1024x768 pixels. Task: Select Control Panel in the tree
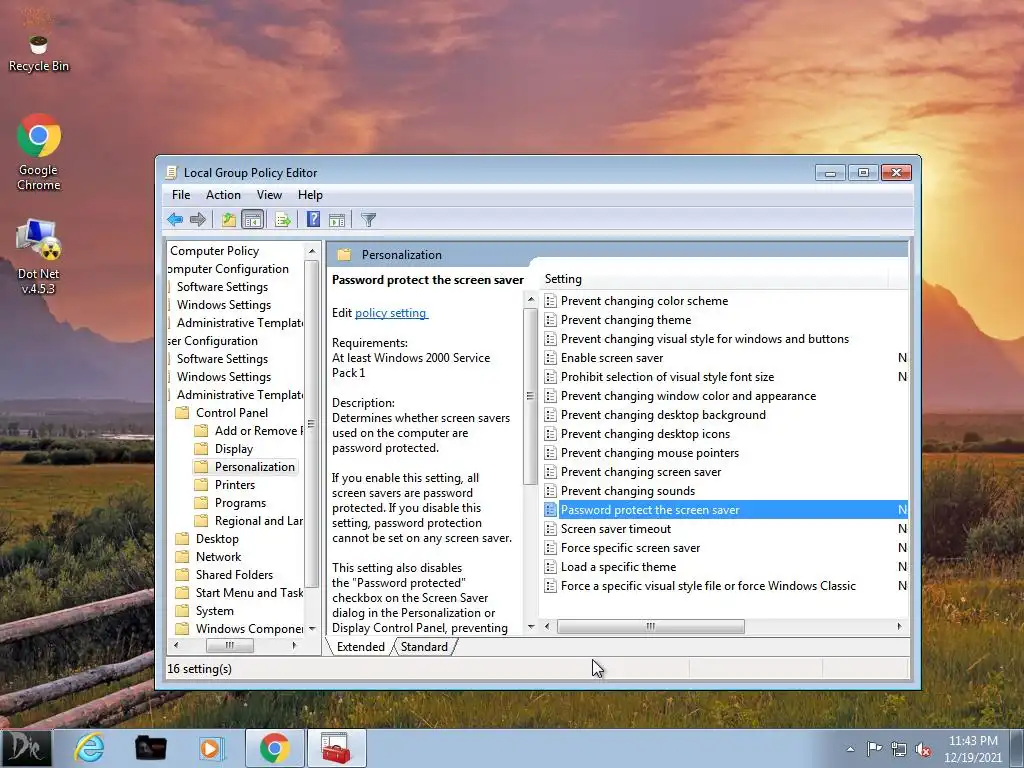click(x=232, y=413)
